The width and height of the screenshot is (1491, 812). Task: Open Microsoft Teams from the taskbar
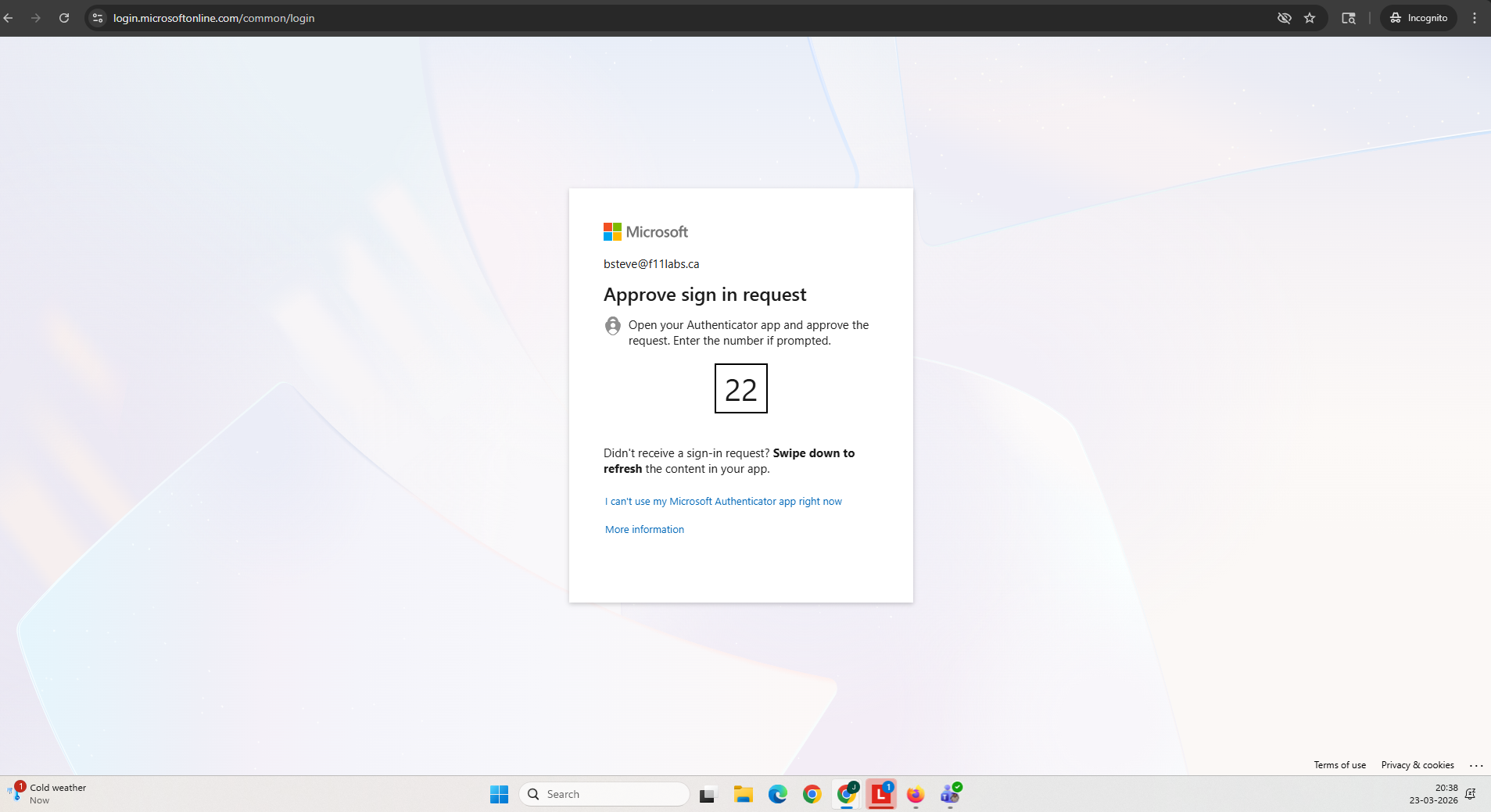[950, 794]
